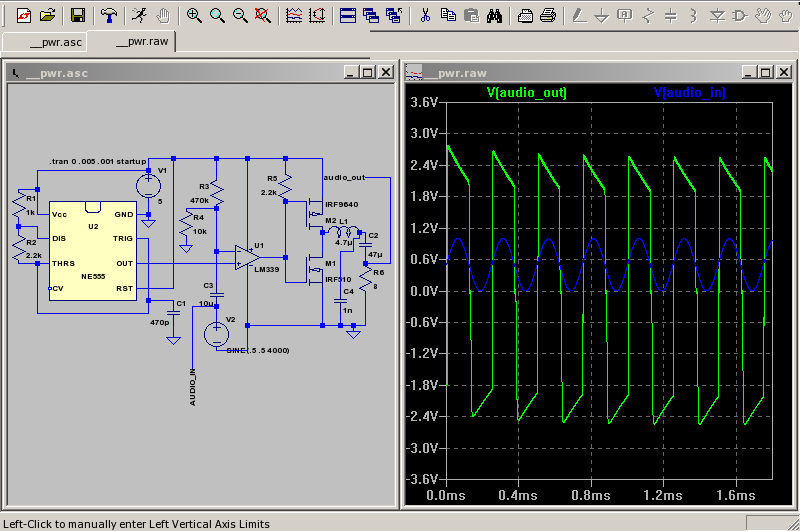Select the Pan magnifier tool
The width and height of the screenshot is (800, 531).
[217, 15]
